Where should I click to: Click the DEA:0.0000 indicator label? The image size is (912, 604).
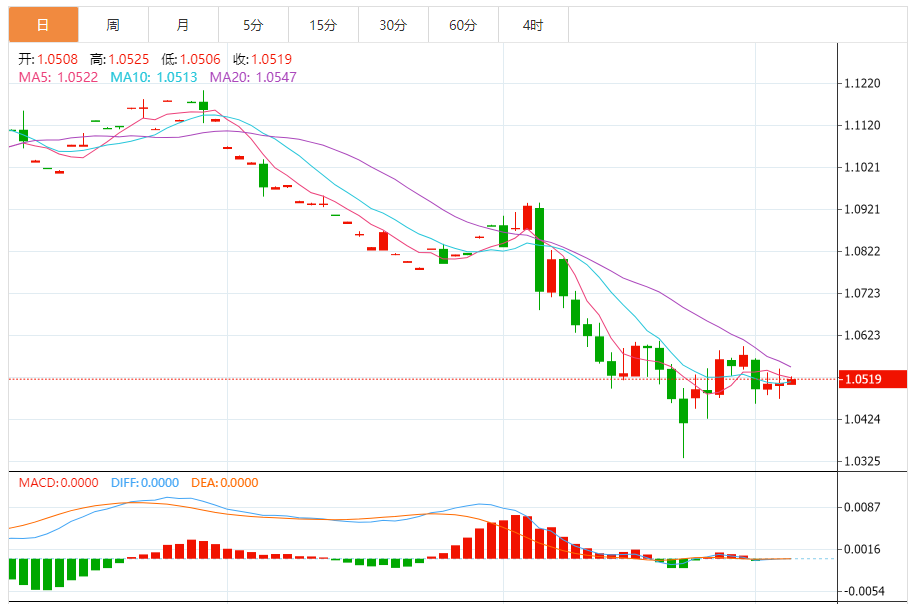(x=225, y=483)
